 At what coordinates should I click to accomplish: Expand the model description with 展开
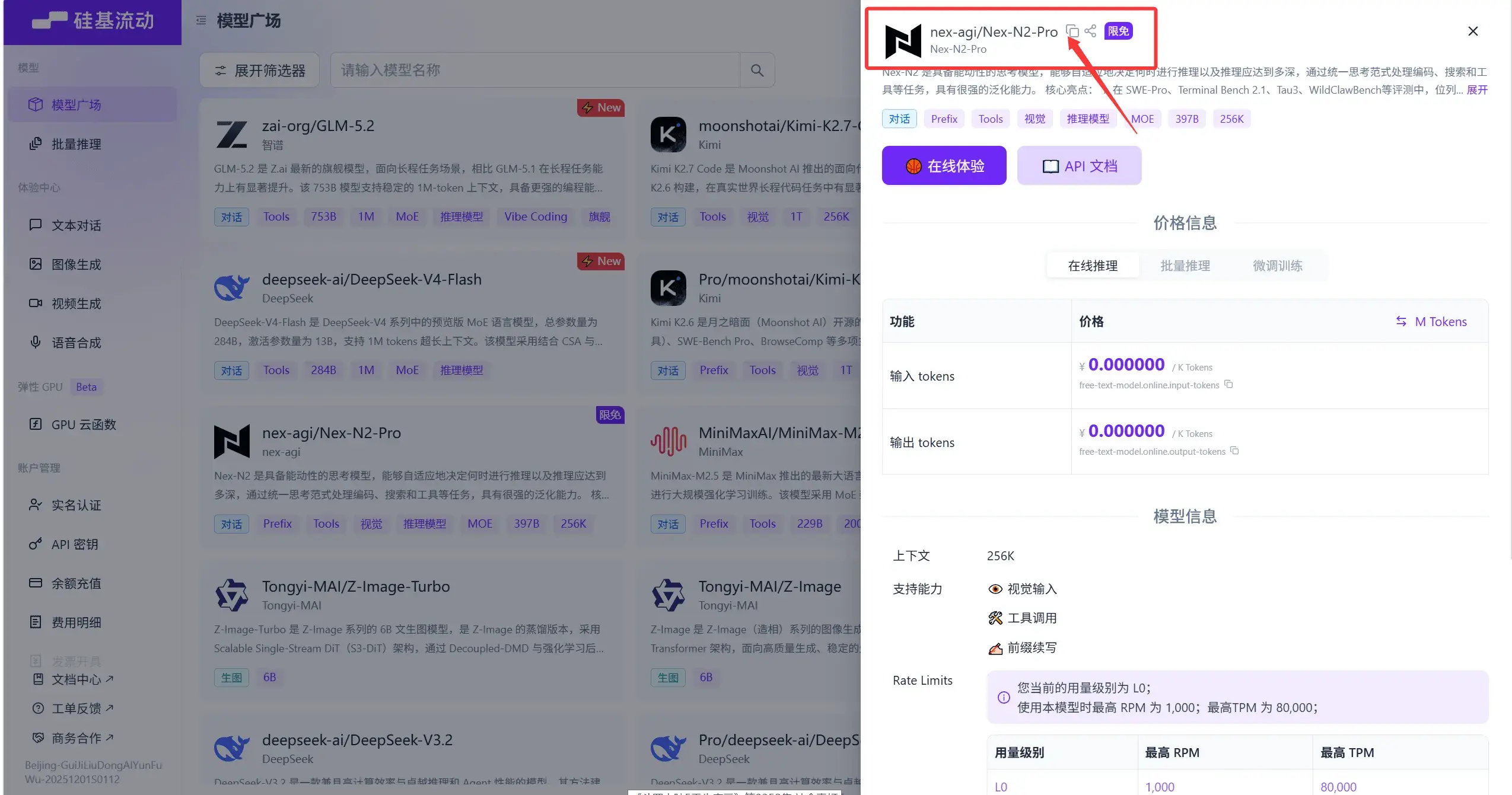pos(1477,90)
